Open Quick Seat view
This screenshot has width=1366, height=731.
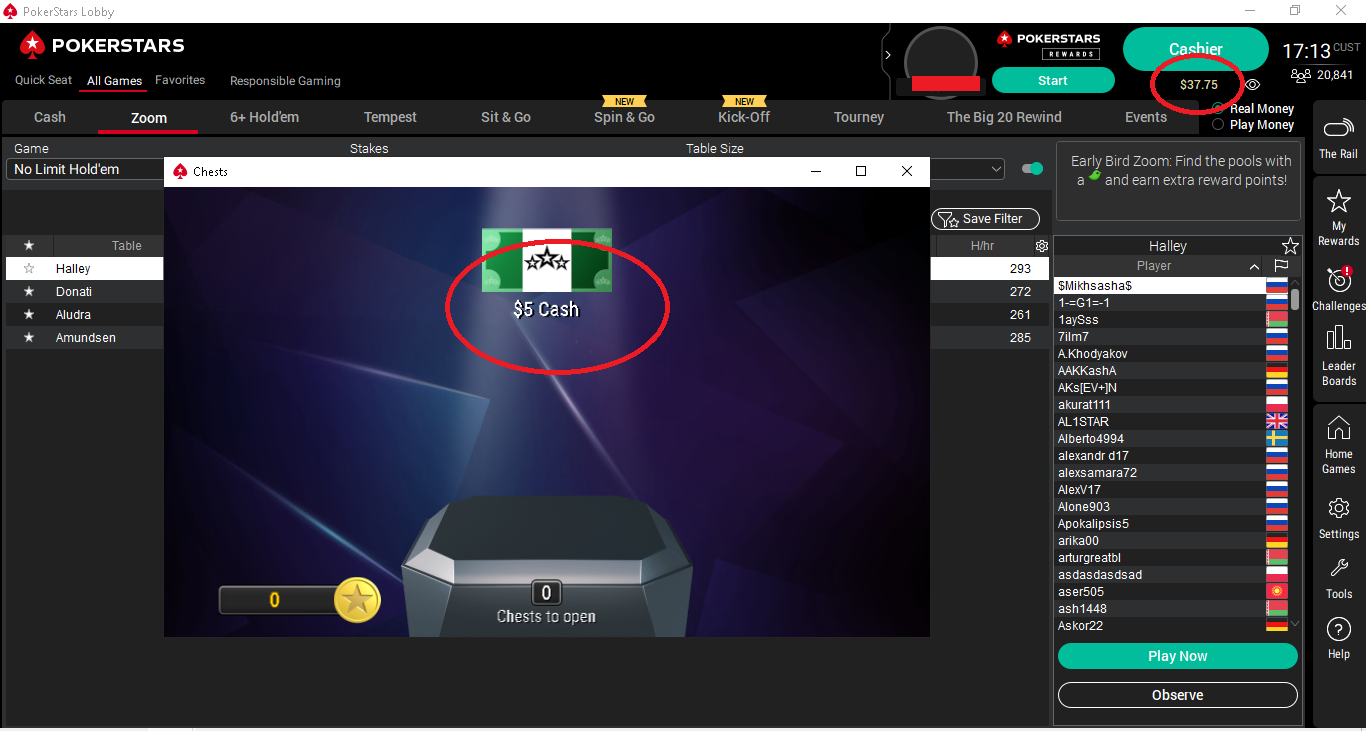coord(44,80)
